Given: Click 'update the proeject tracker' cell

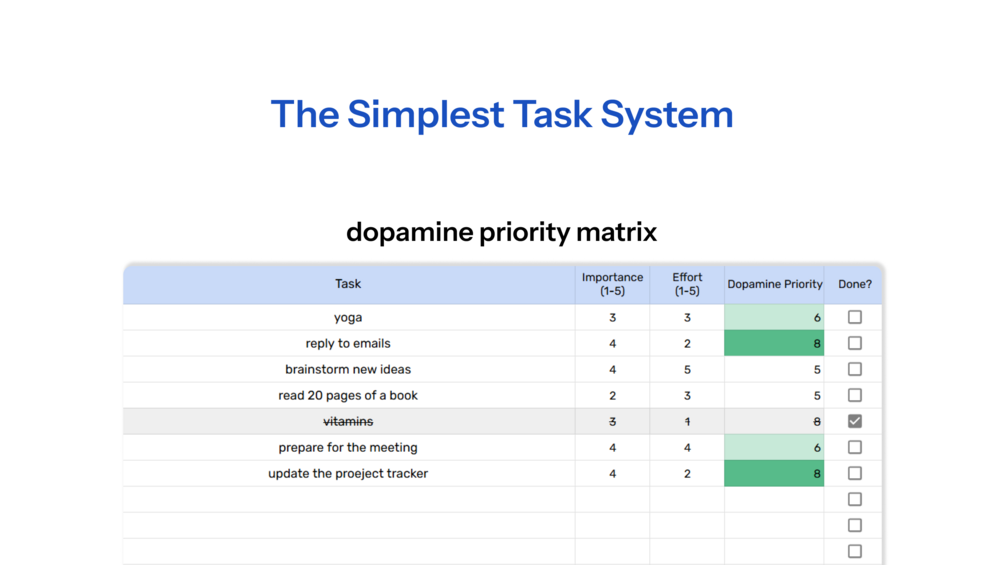Looking at the screenshot, I should (x=349, y=473).
